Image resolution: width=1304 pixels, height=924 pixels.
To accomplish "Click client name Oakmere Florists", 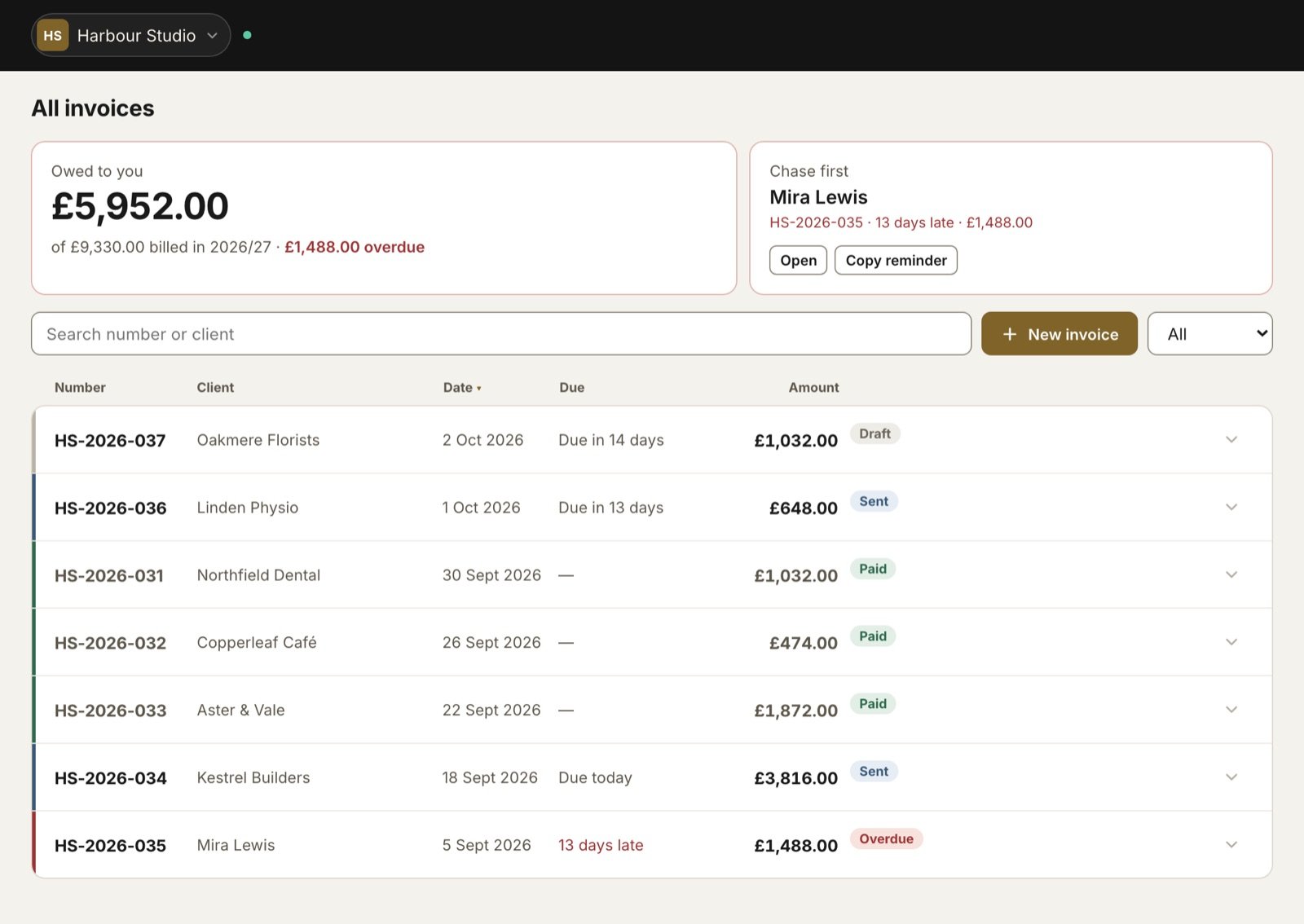I will pyautogui.click(x=258, y=440).
